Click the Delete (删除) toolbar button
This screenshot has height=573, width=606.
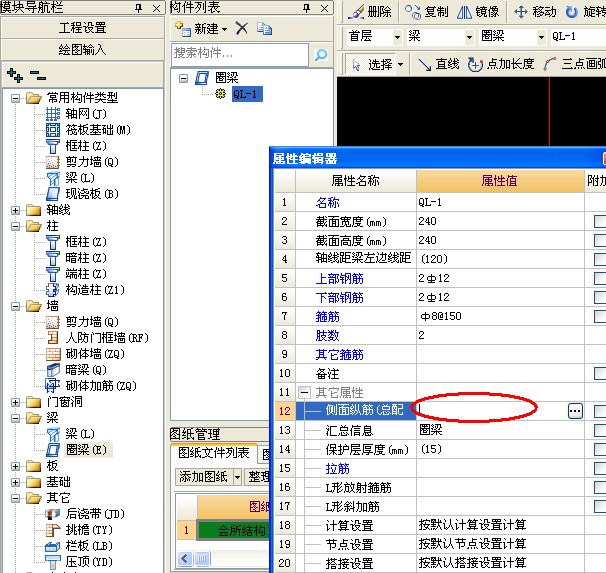[369, 12]
